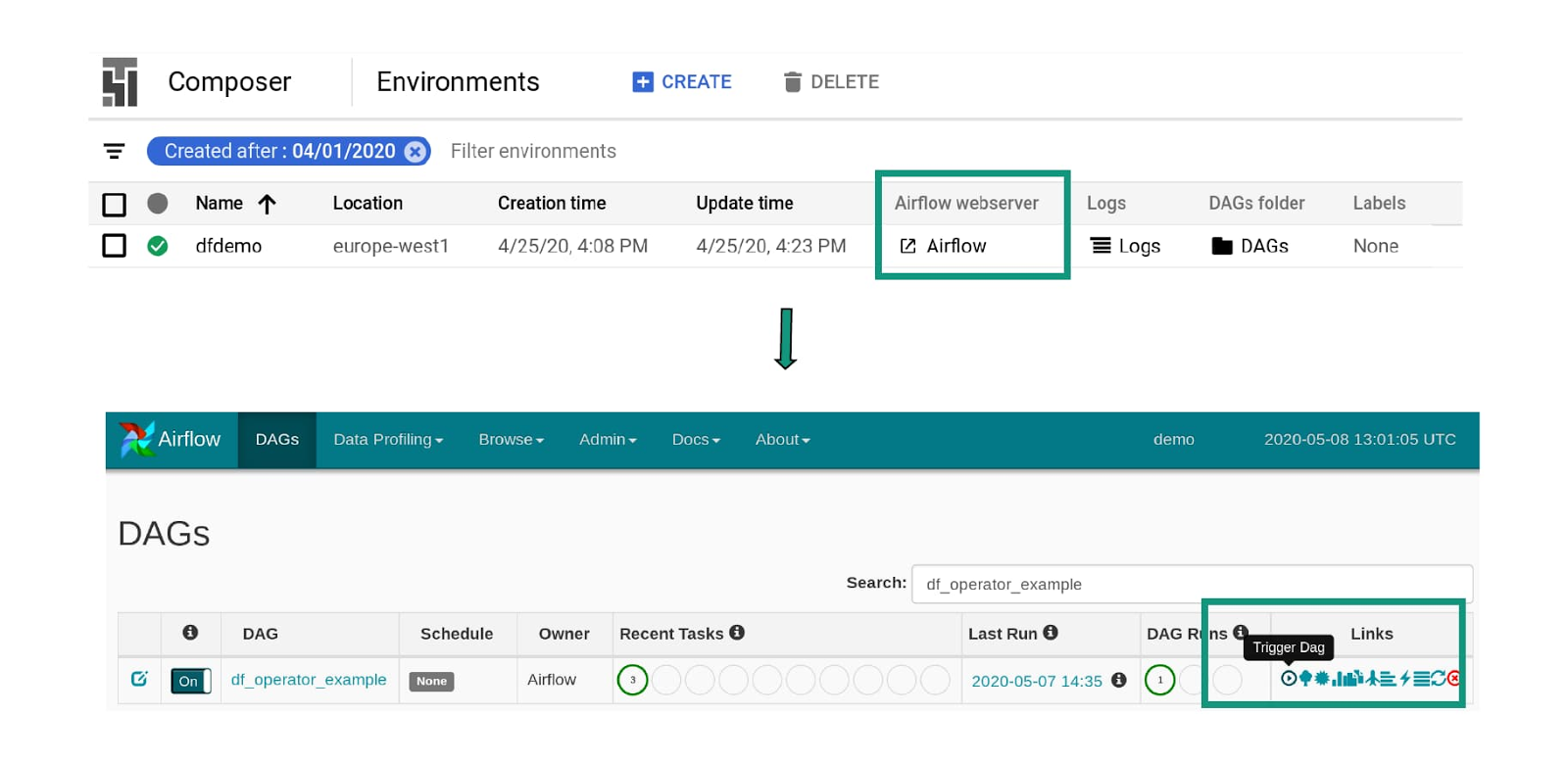Open the DAGs folder link for dfdemo
Viewport: 1568px width, 763px height.
pyautogui.click(x=1249, y=246)
